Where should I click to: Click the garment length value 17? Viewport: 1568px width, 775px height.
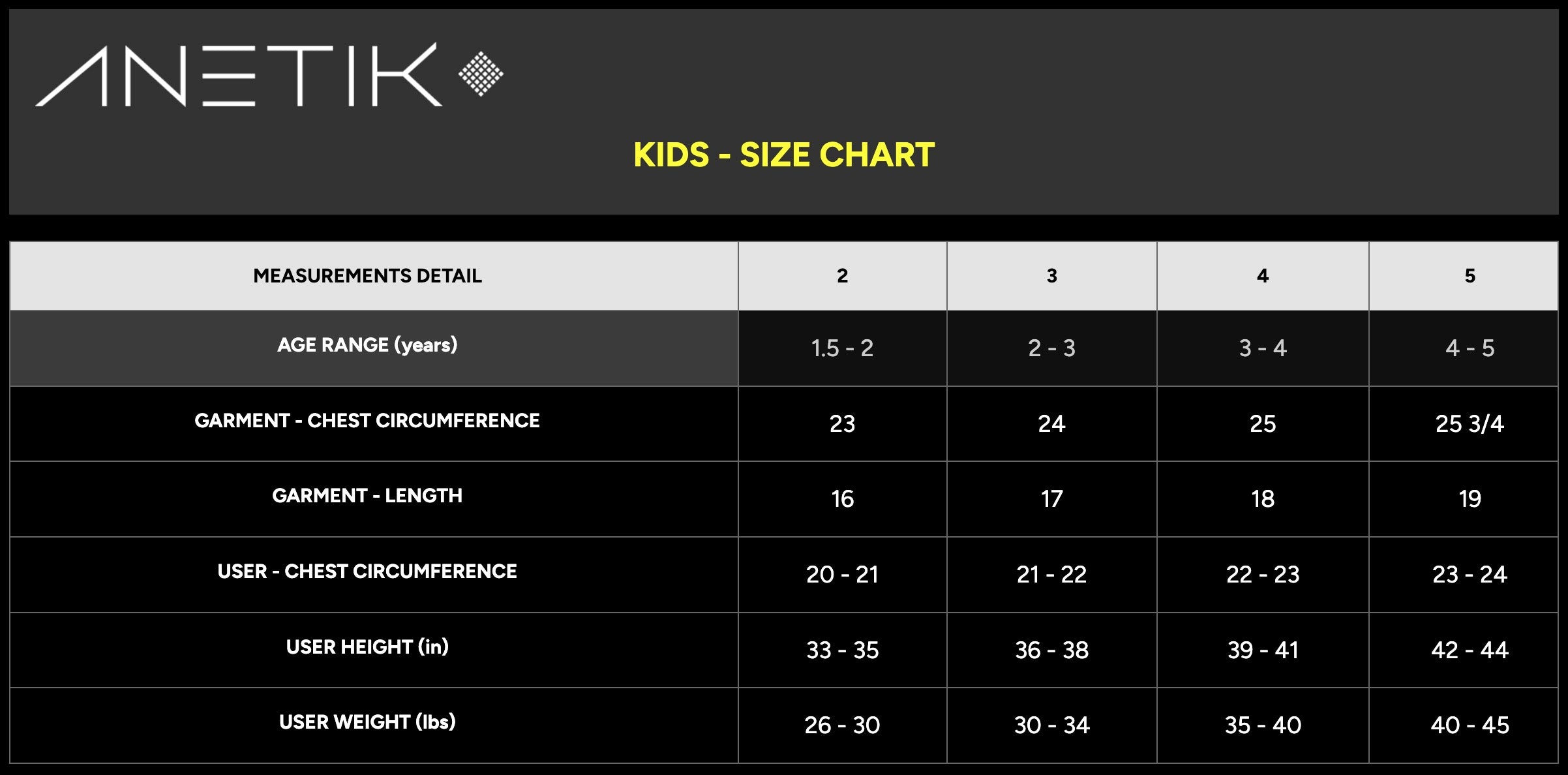pos(1052,499)
